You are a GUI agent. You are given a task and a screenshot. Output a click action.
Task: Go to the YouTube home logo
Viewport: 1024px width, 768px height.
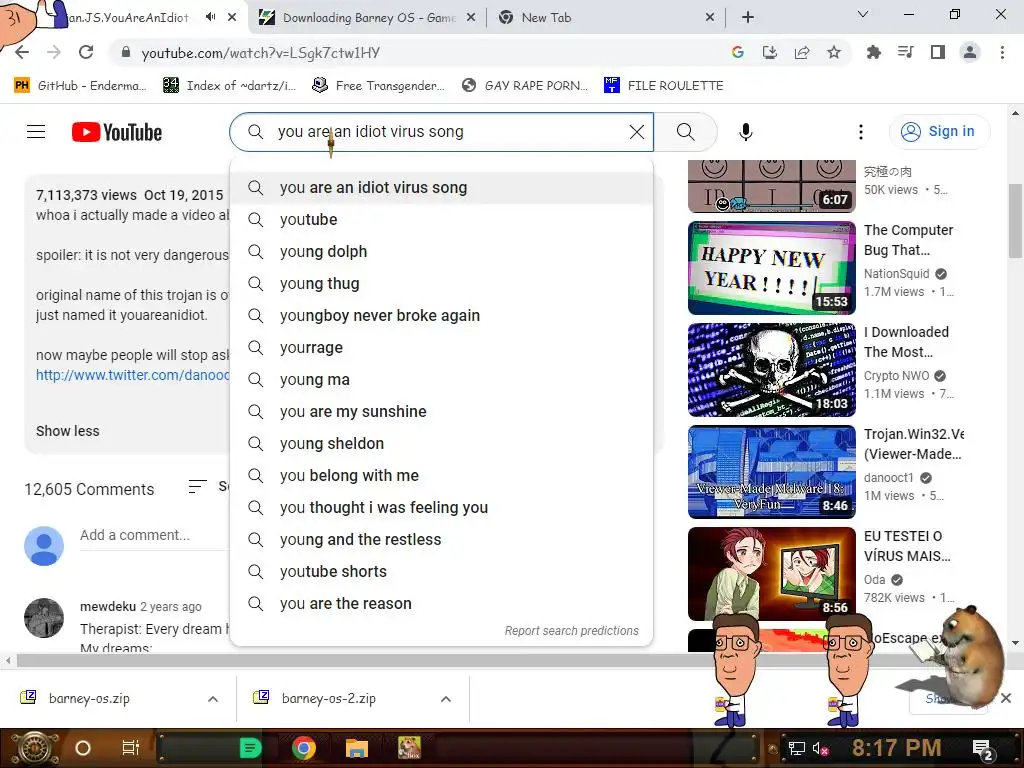[117, 132]
